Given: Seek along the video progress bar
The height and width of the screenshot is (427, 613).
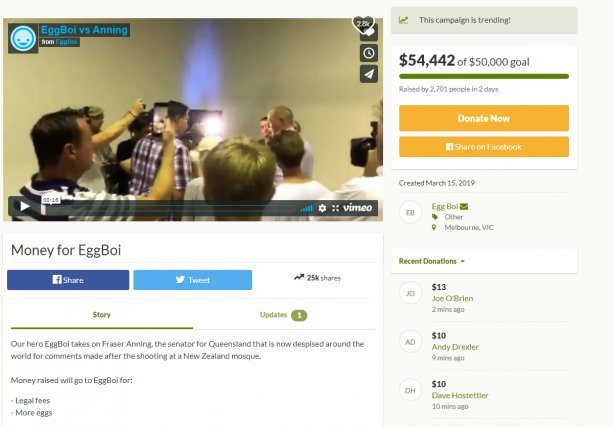Looking at the screenshot, I should (x=170, y=209).
